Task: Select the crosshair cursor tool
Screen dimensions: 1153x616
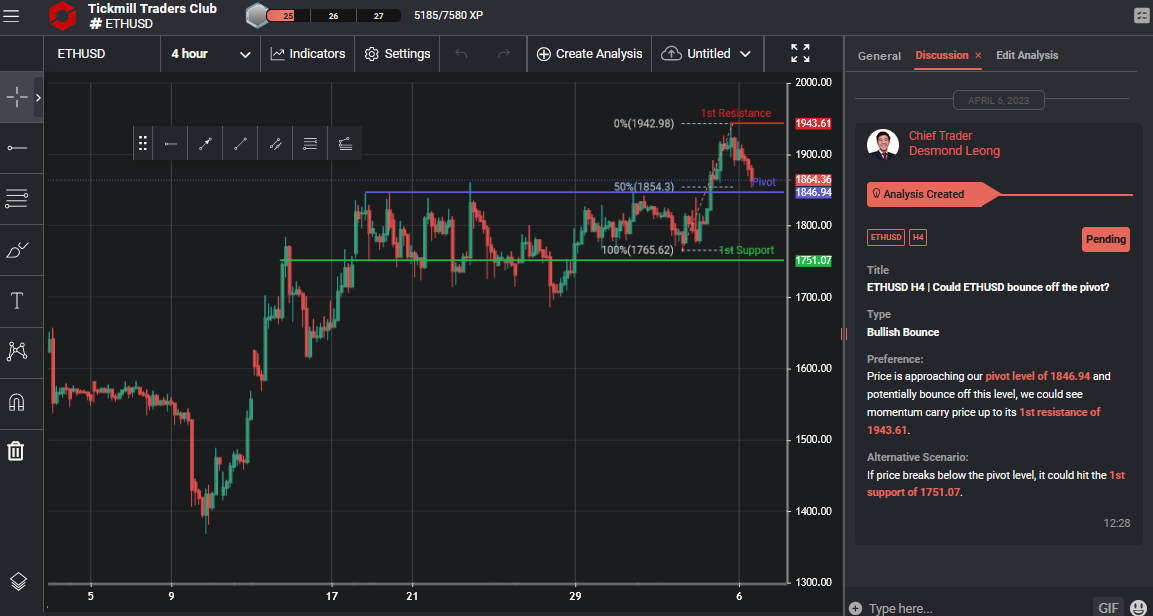Action: (x=16, y=96)
